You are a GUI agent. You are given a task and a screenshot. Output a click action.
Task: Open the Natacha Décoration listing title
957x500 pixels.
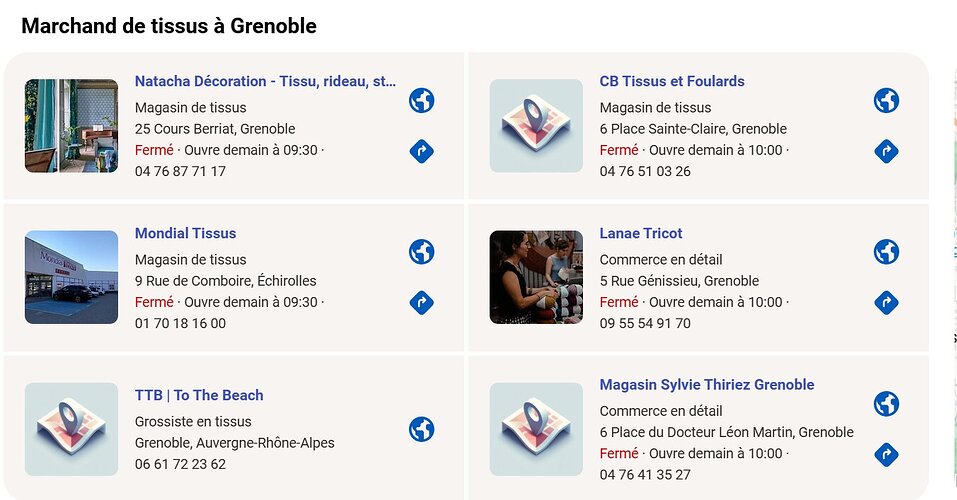coord(265,81)
